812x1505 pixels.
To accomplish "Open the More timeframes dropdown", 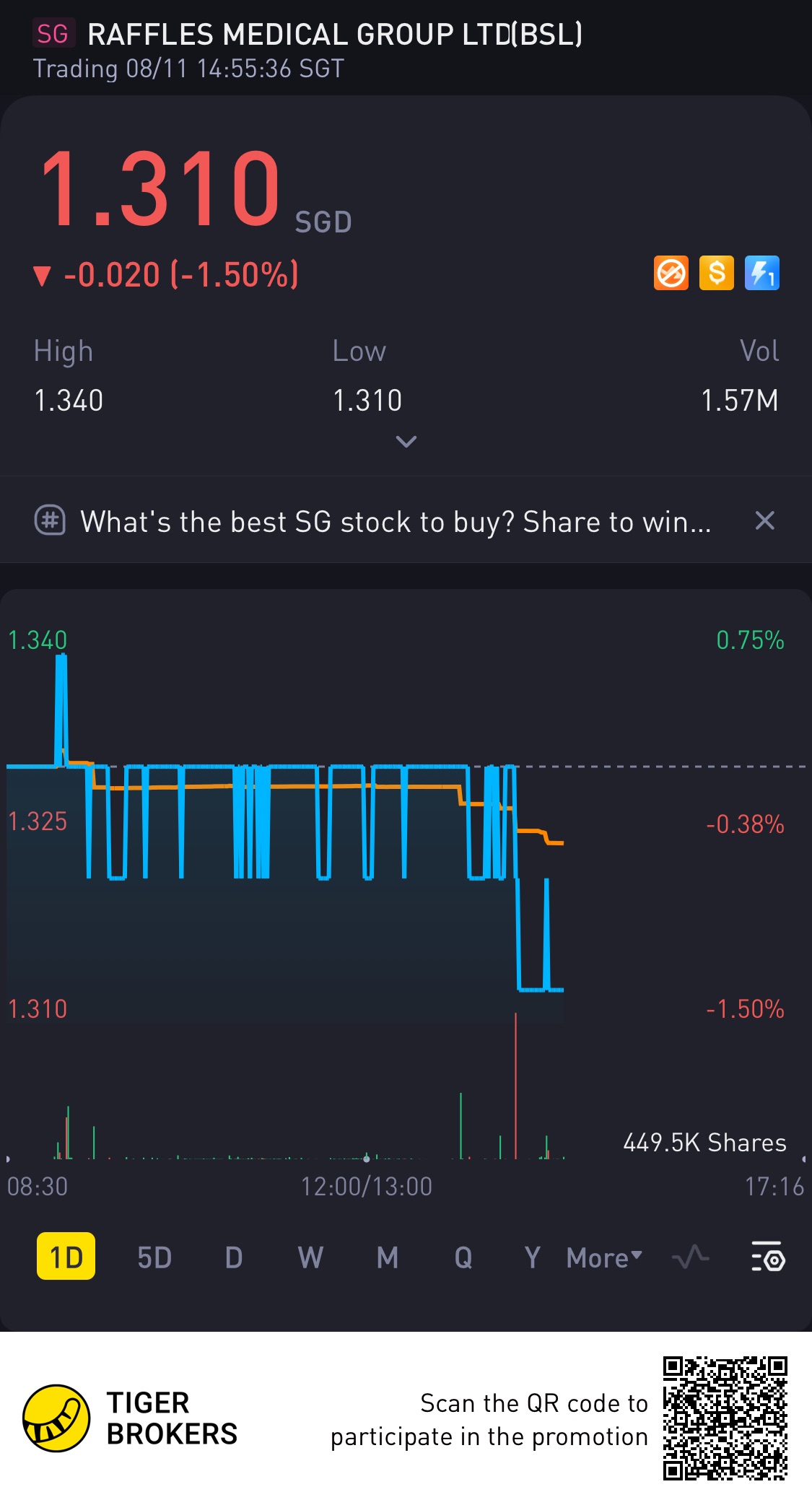I will (604, 1257).
